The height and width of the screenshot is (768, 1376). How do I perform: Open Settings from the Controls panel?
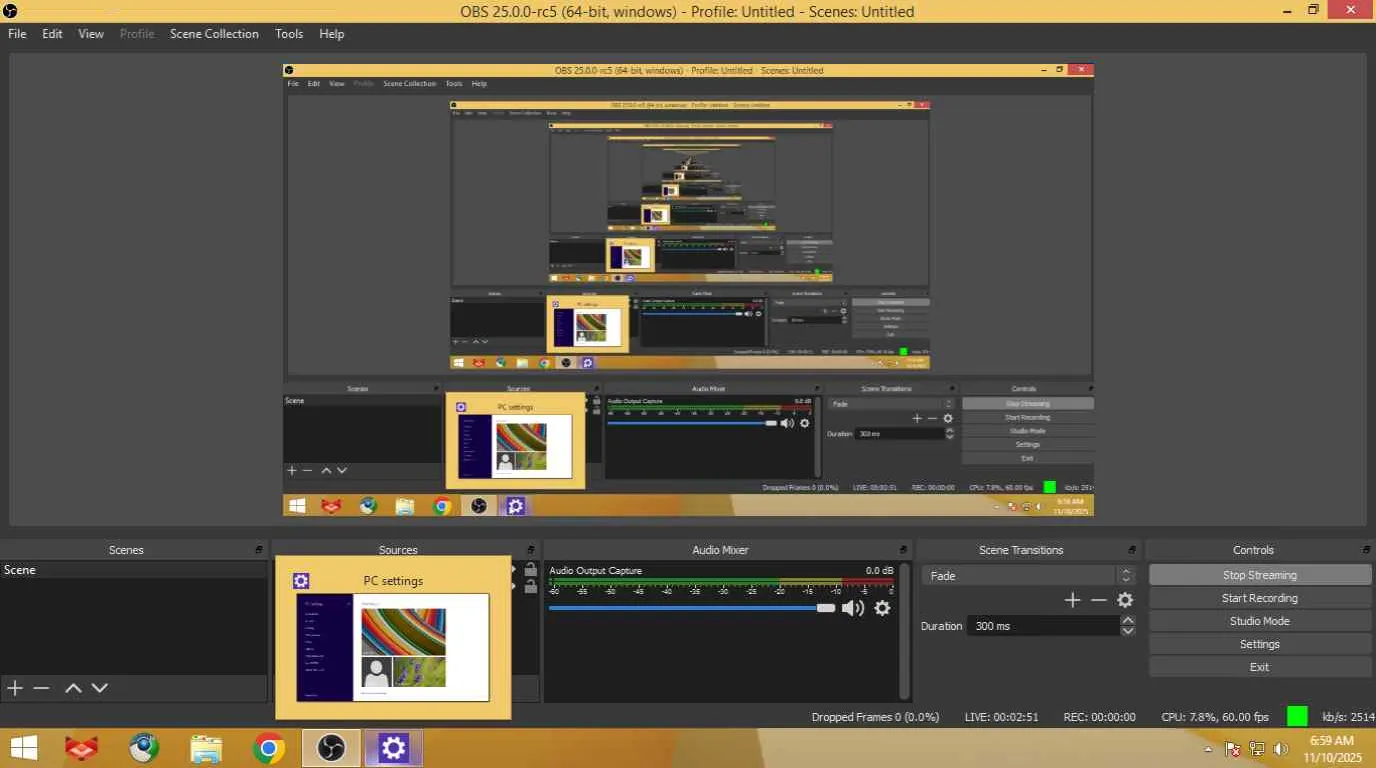tap(1260, 644)
